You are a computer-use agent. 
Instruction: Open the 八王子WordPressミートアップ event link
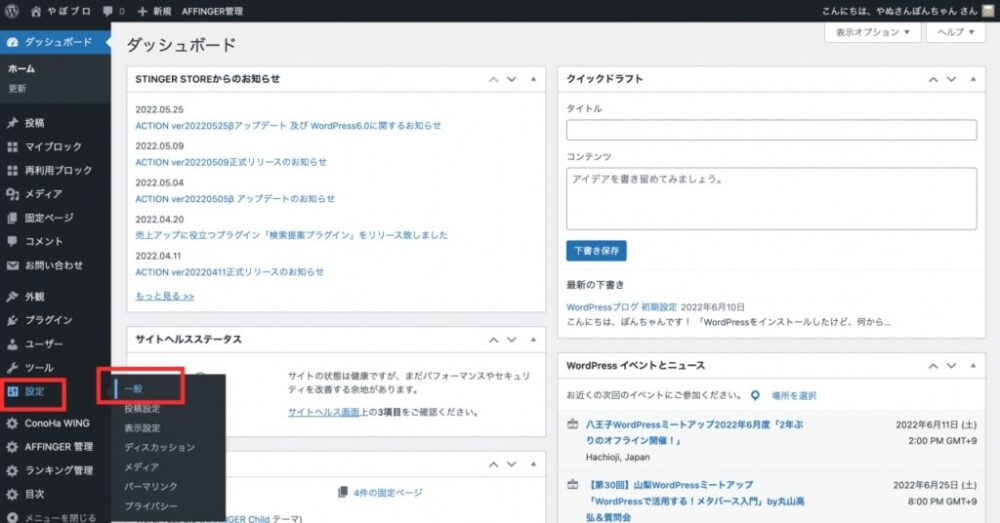click(695, 432)
